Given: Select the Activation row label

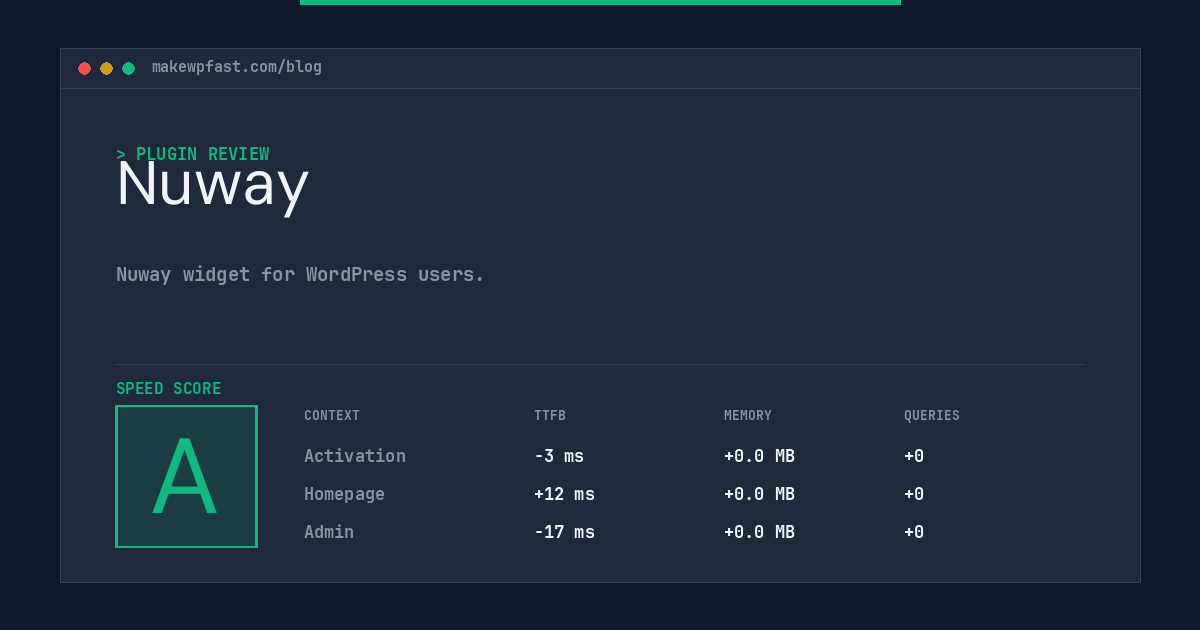Looking at the screenshot, I should 355,456.
